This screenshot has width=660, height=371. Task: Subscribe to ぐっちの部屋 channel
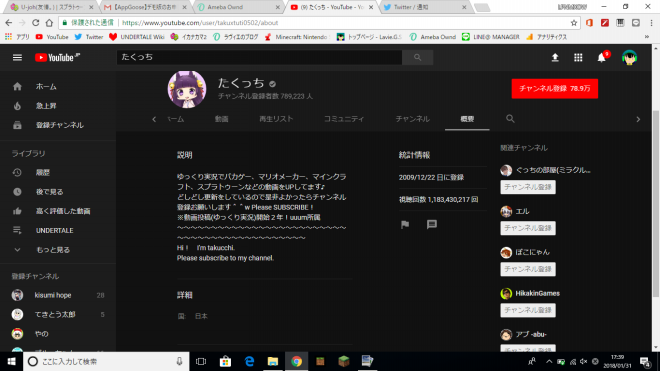click(528, 187)
